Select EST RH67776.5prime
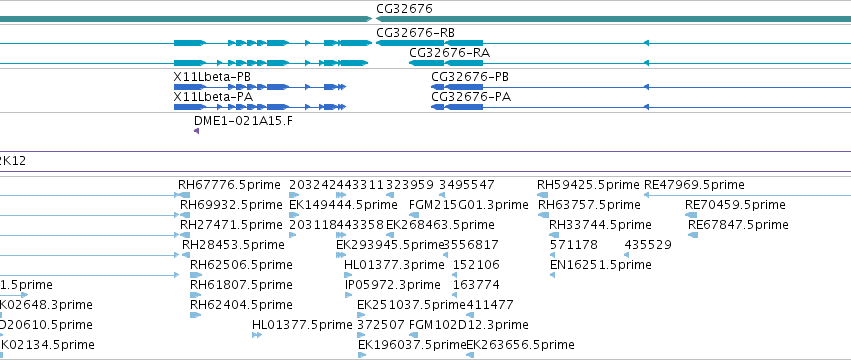Image resolution: width=851 pixels, height=360 pixels. coord(230,185)
